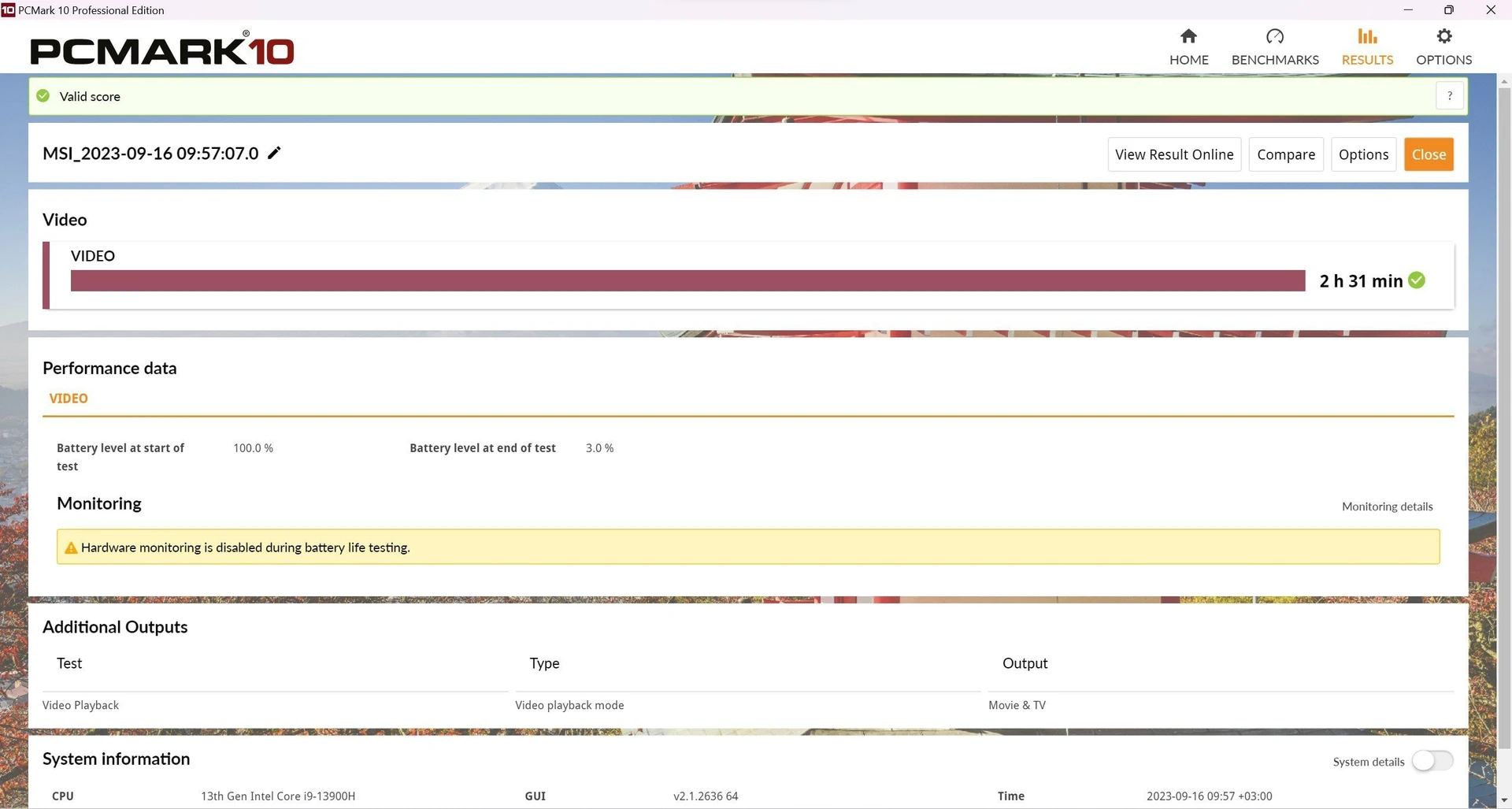
Task: Click the 13th Gen Intel Core i9-13900H value
Action: click(278, 796)
